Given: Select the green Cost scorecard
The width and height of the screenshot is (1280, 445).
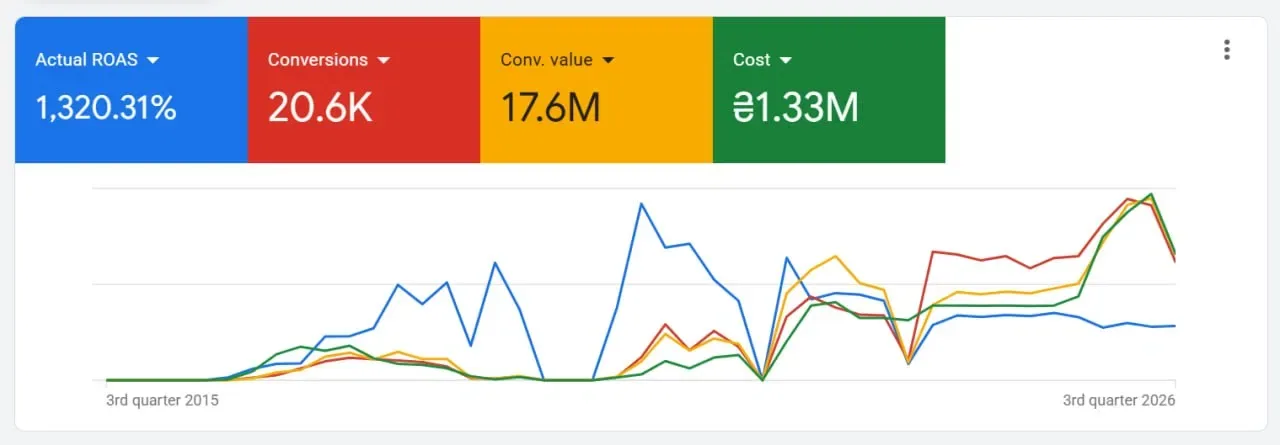Looking at the screenshot, I should click(829, 89).
